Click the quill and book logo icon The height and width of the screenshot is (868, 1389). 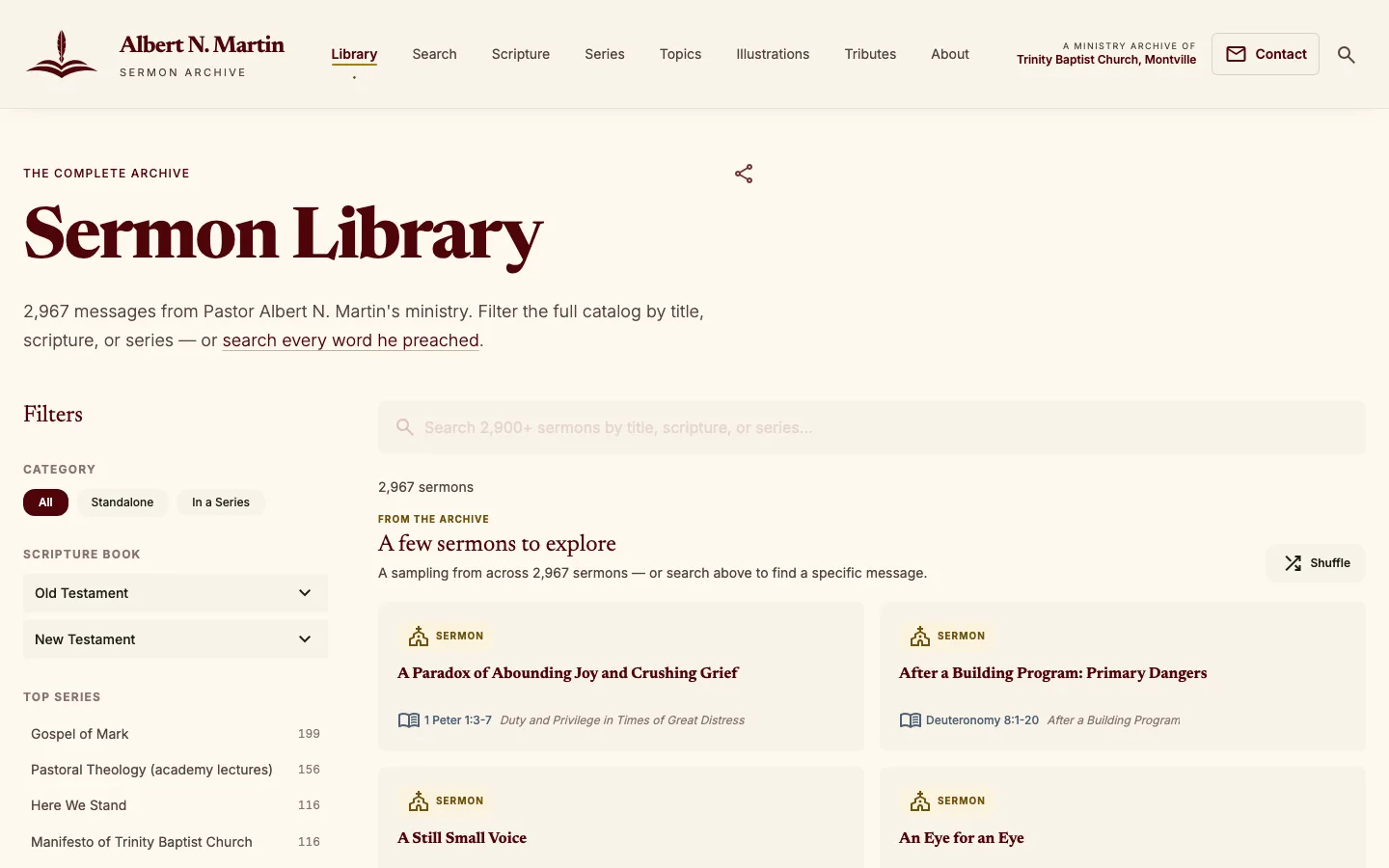click(62, 54)
